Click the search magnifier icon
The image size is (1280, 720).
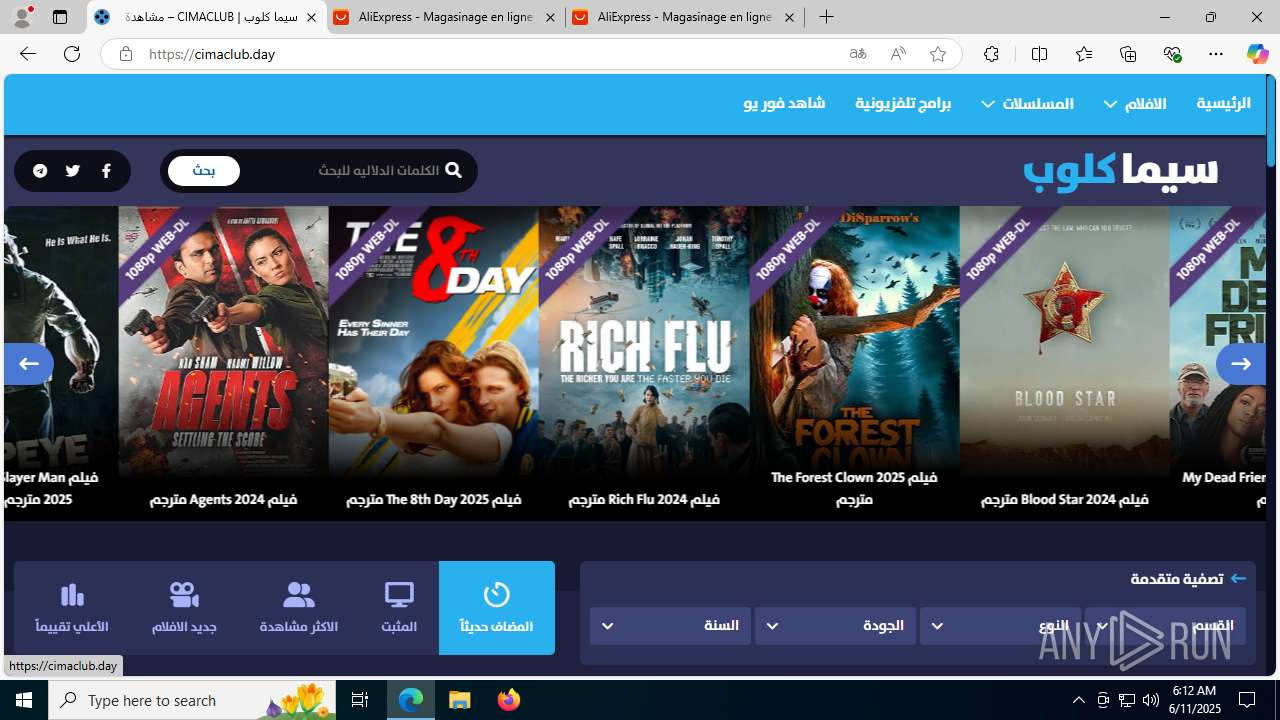point(453,171)
